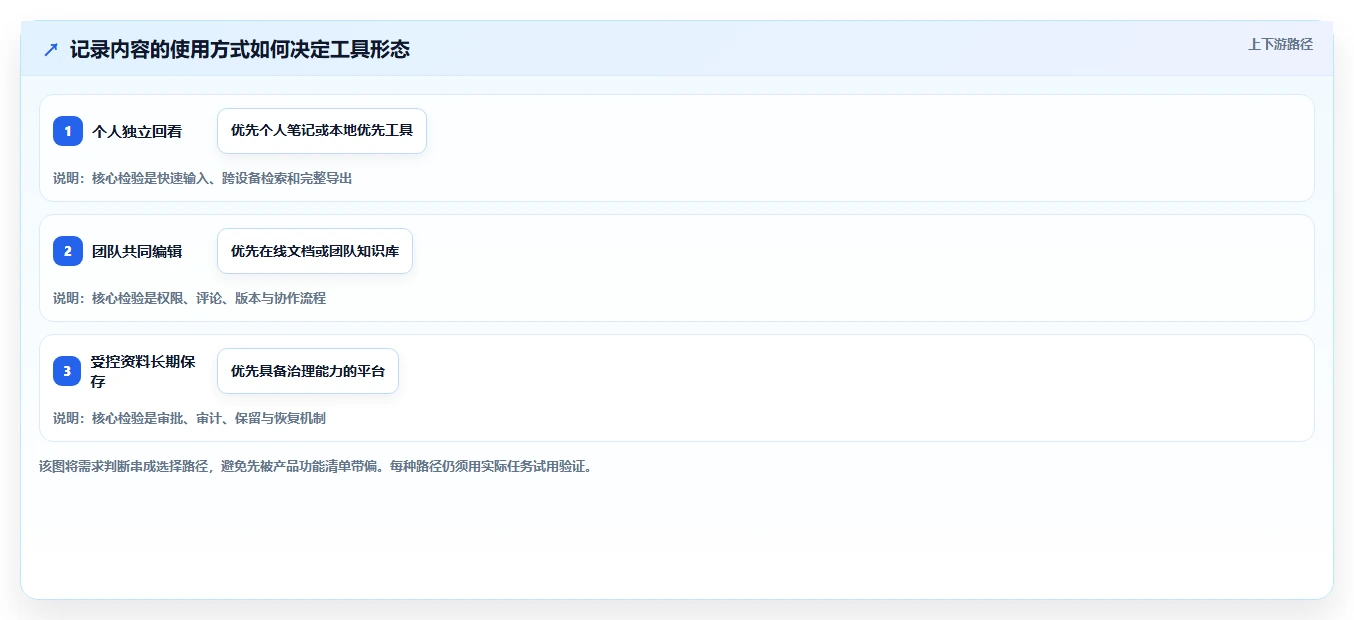The image size is (1354, 620).
Task: Click the title 记录内容的使用方式如何决定工具形态
Action: tap(240, 49)
